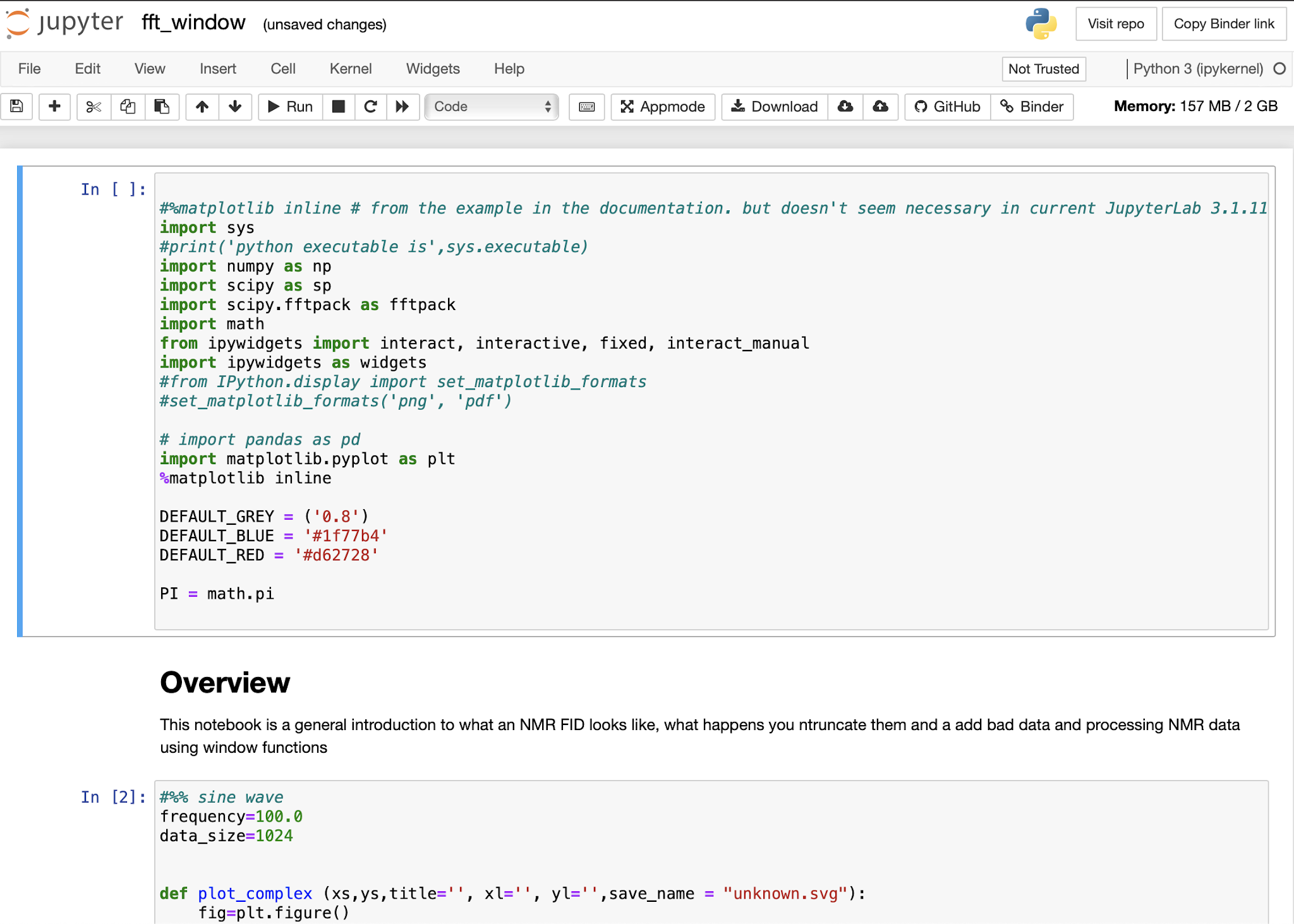Restart kernel with the circular arrow icon
Screen dimensions: 1294x924
click(x=371, y=106)
